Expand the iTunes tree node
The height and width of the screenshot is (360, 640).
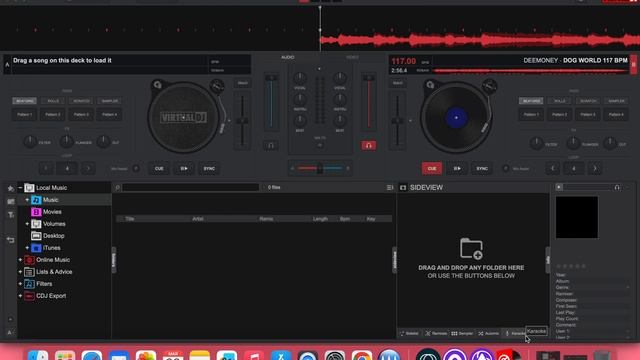(x=27, y=248)
